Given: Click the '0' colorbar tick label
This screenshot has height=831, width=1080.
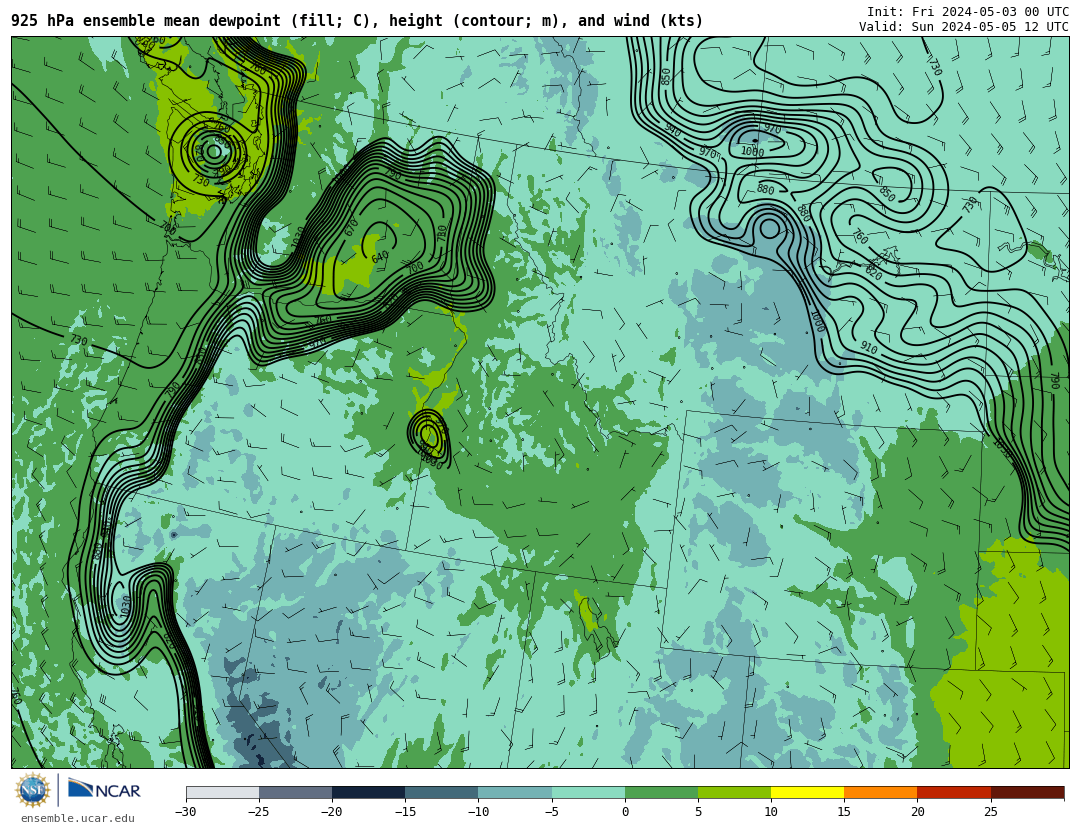Looking at the screenshot, I should (625, 812).
